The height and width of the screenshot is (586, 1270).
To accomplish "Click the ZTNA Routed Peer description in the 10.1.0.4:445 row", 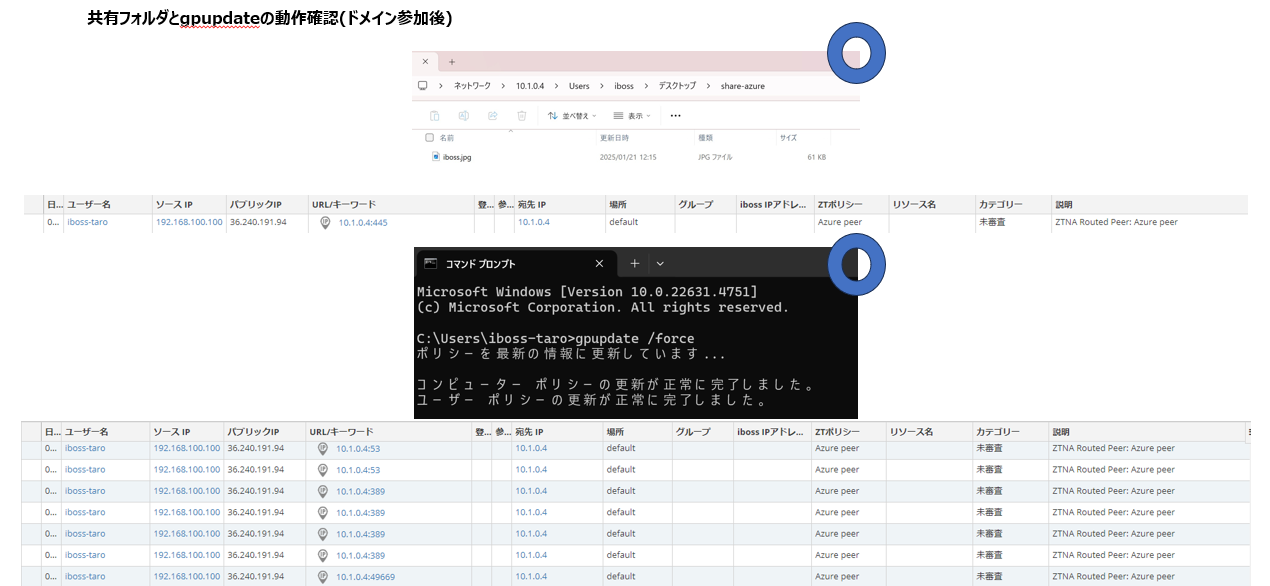I will (x=1116, y=222).
